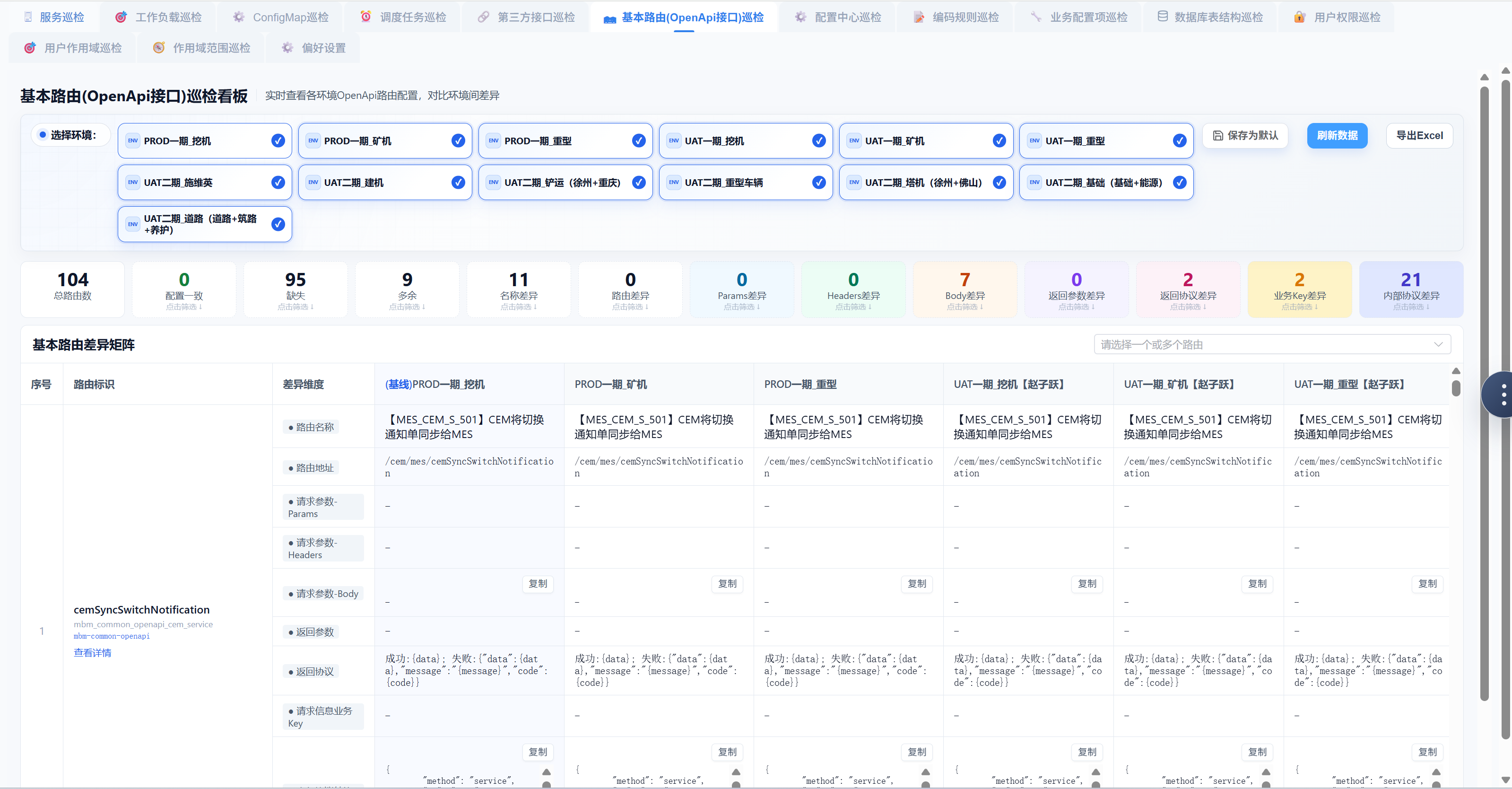Open the 偏好设置 tab

tap(313, 48)
